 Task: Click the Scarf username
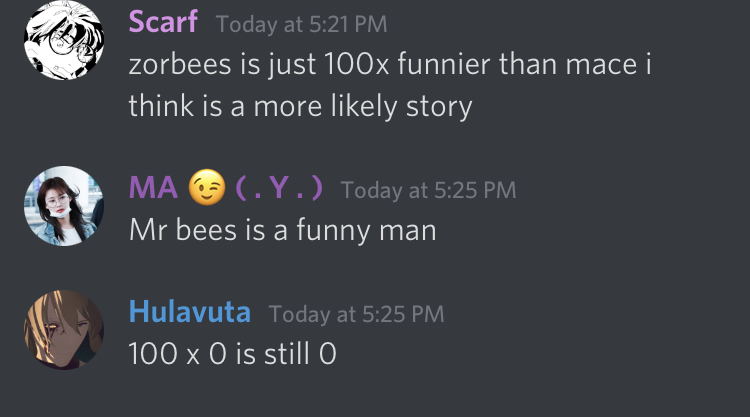(163, 21)
